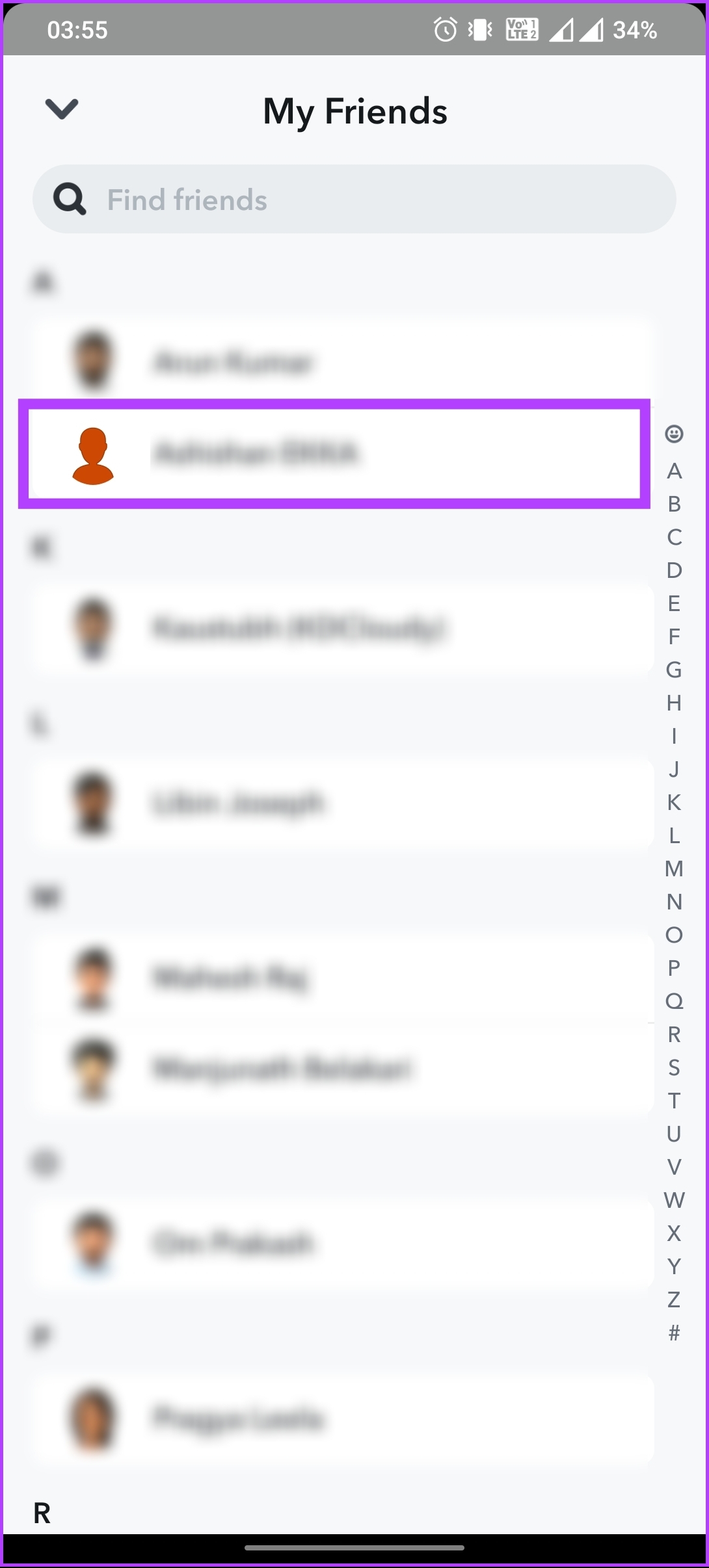This screenshot has height=1568, width=709.
Task: Tap the Find friends search field
Action: (x=354, y=199)
